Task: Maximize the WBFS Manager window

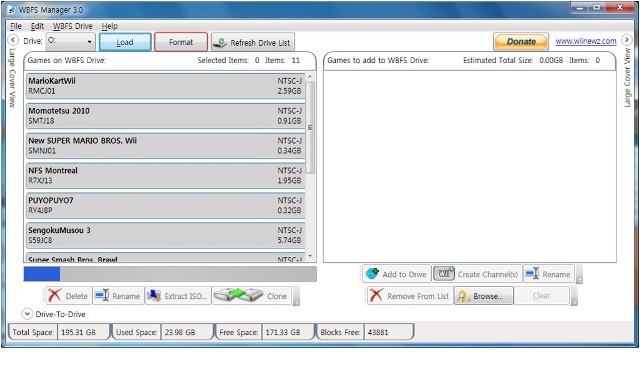Action: click(597, 8)
